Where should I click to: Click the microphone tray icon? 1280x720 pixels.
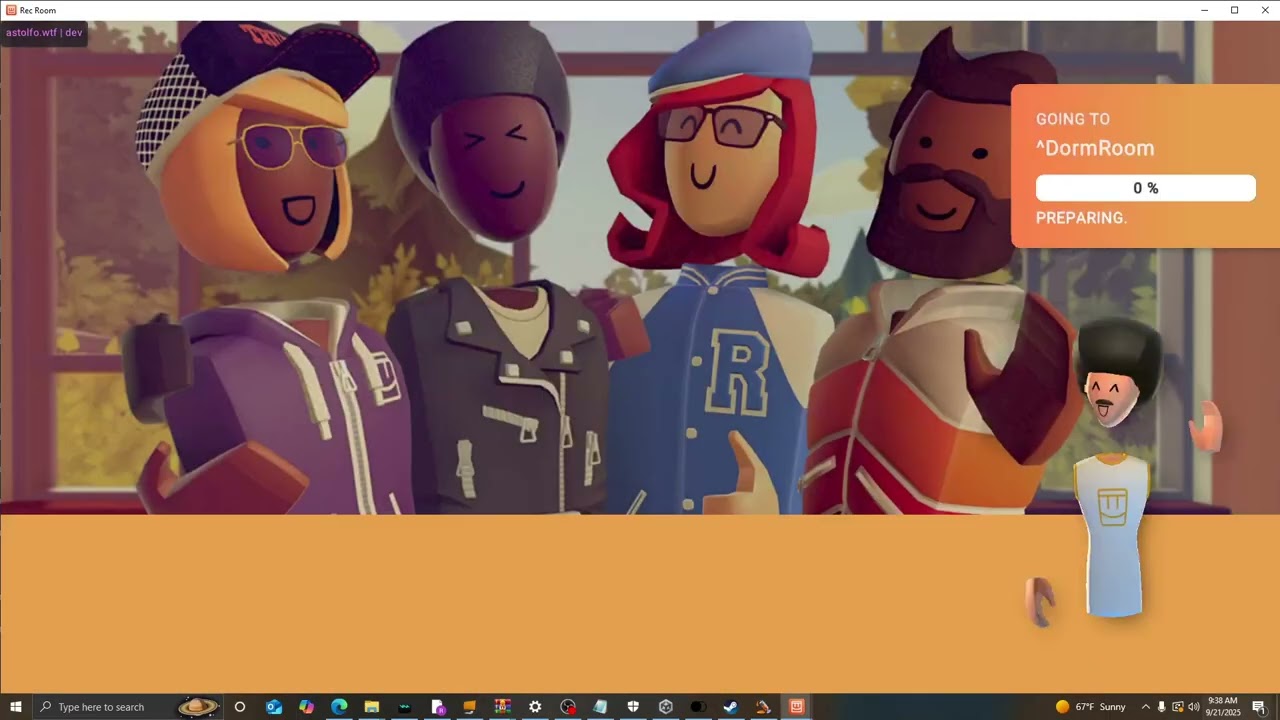pyautogui.click(x=1161, y=707)
